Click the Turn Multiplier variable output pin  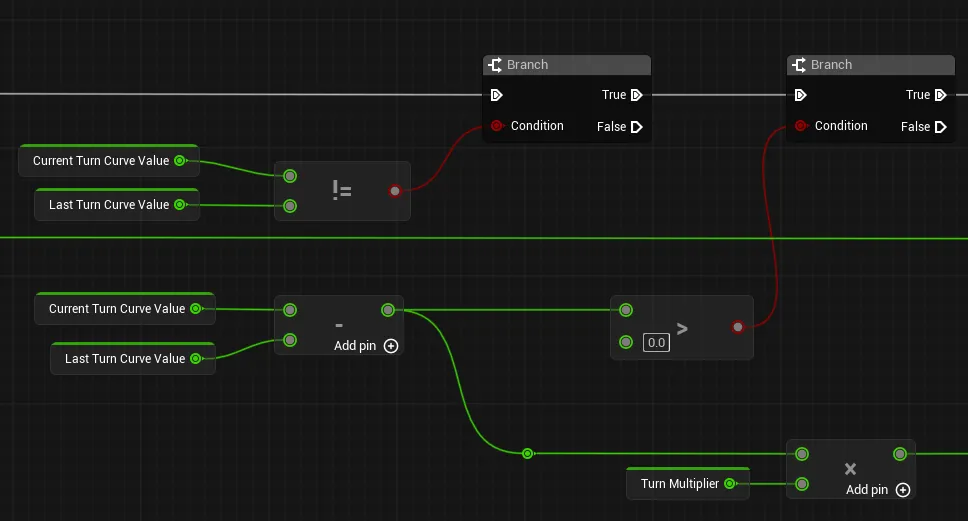point(730,483)
